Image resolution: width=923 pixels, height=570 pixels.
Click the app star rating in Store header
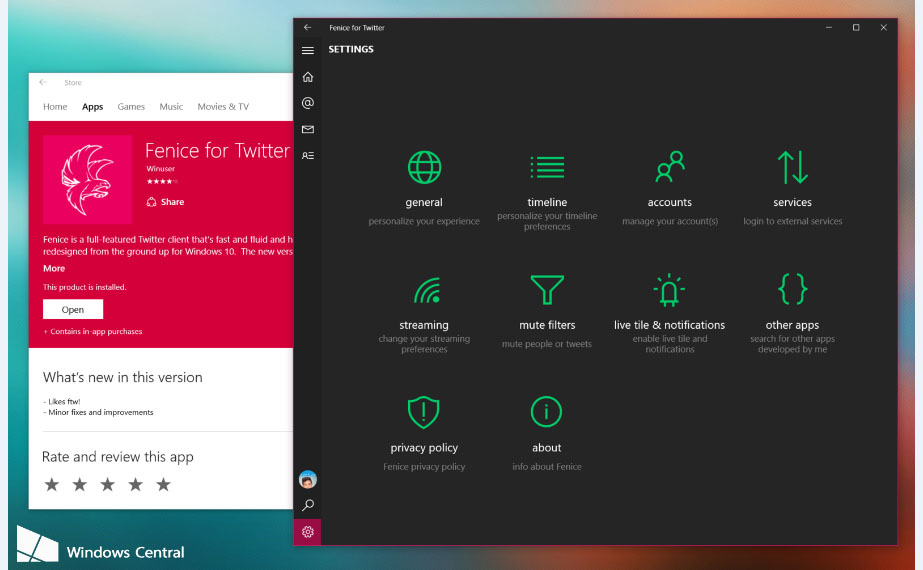162,181
